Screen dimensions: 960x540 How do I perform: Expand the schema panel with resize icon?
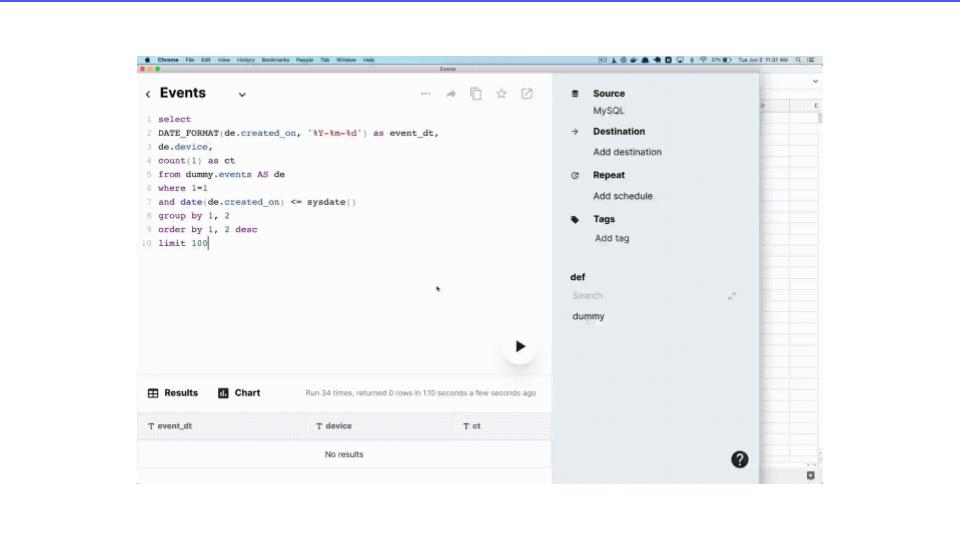point(732,296)
